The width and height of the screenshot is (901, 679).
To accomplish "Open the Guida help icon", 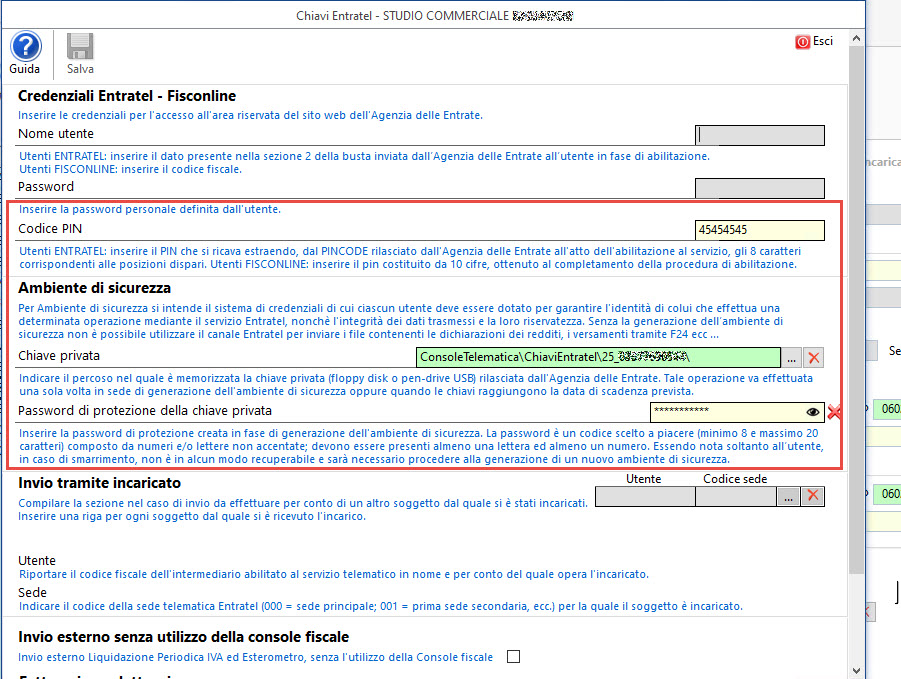I will point(25,47).
